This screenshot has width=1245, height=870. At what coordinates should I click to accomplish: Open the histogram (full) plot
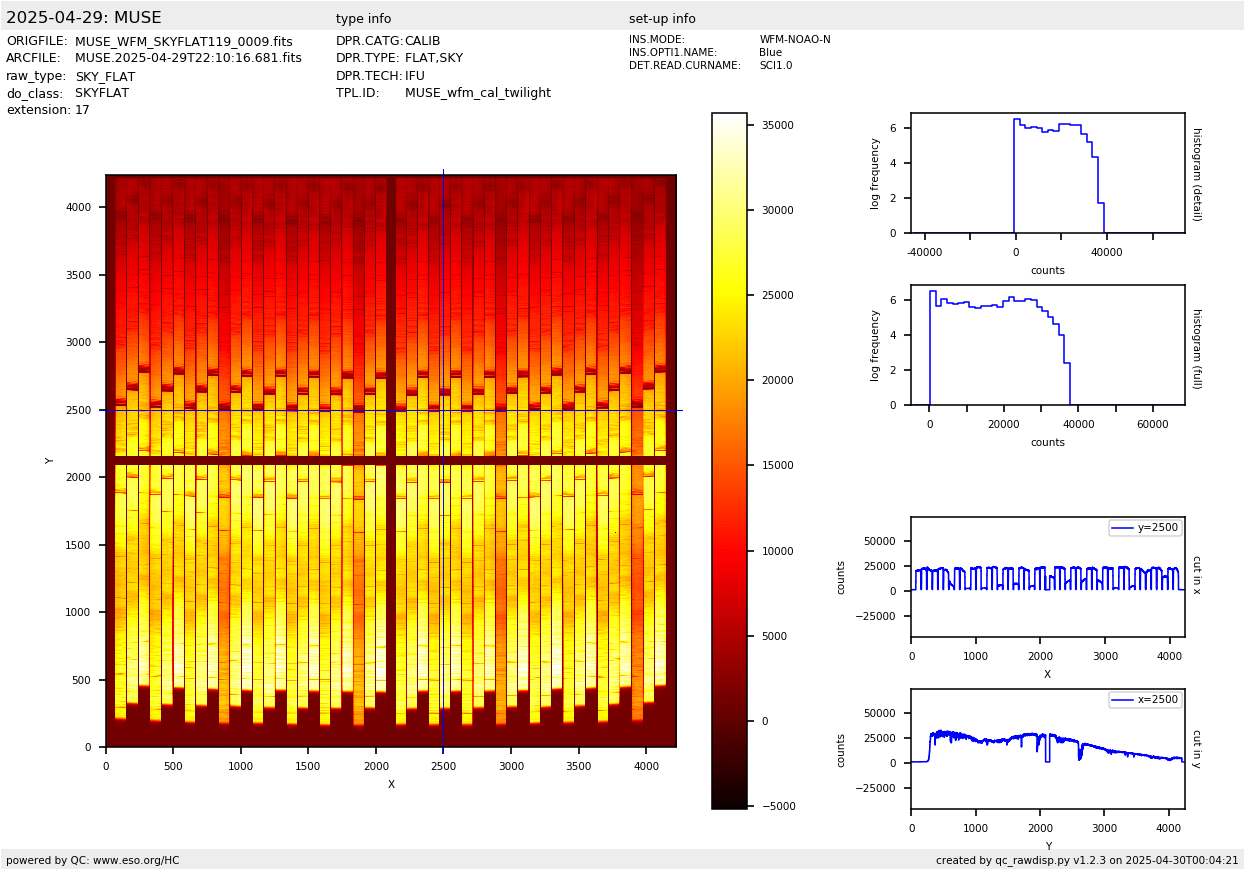1047,345
